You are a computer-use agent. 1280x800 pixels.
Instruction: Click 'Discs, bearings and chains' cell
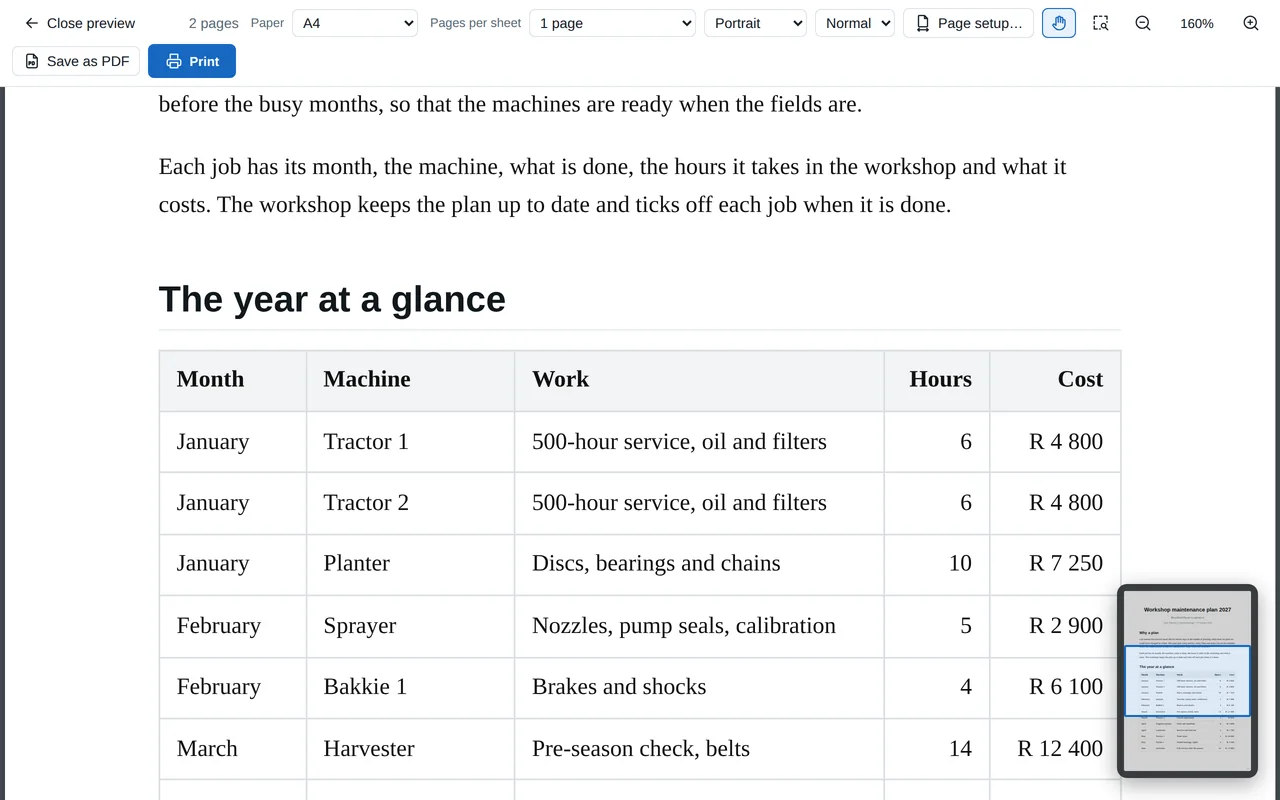(699, 564)
